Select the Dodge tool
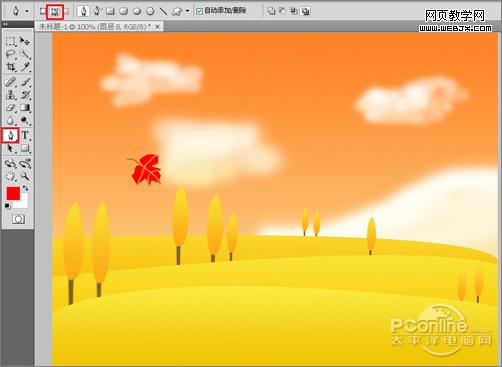The height and width of the screenshot is (367, 502). click(25, 120)
